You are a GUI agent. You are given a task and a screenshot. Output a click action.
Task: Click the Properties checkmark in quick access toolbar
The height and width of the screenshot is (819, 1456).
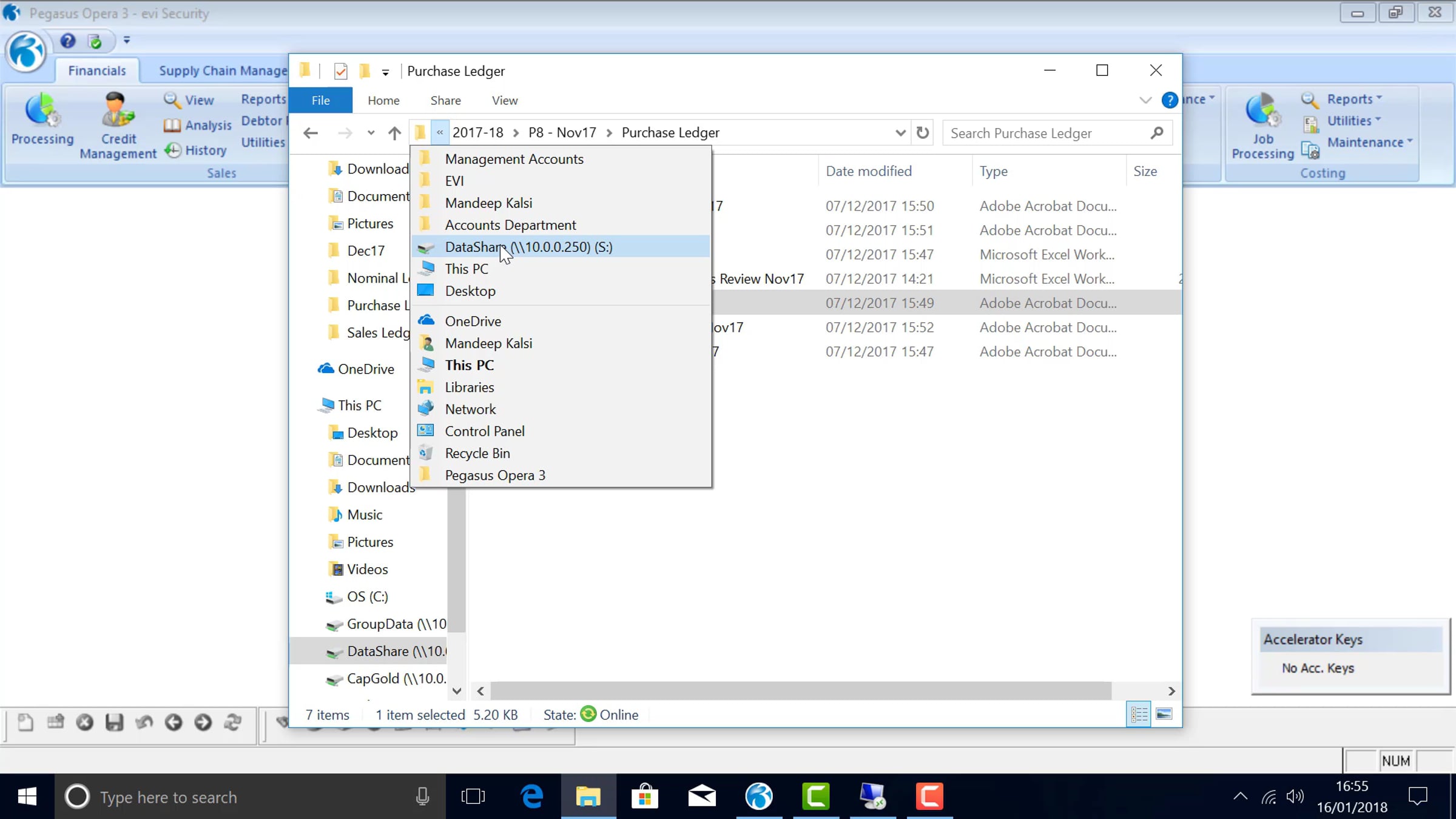[x=341, y=72]
